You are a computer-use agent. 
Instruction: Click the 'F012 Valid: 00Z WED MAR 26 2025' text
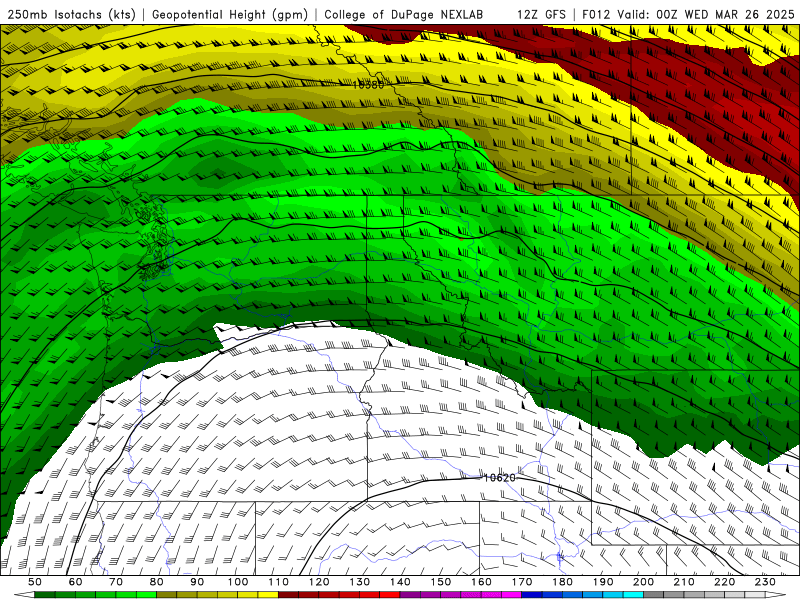688,15
